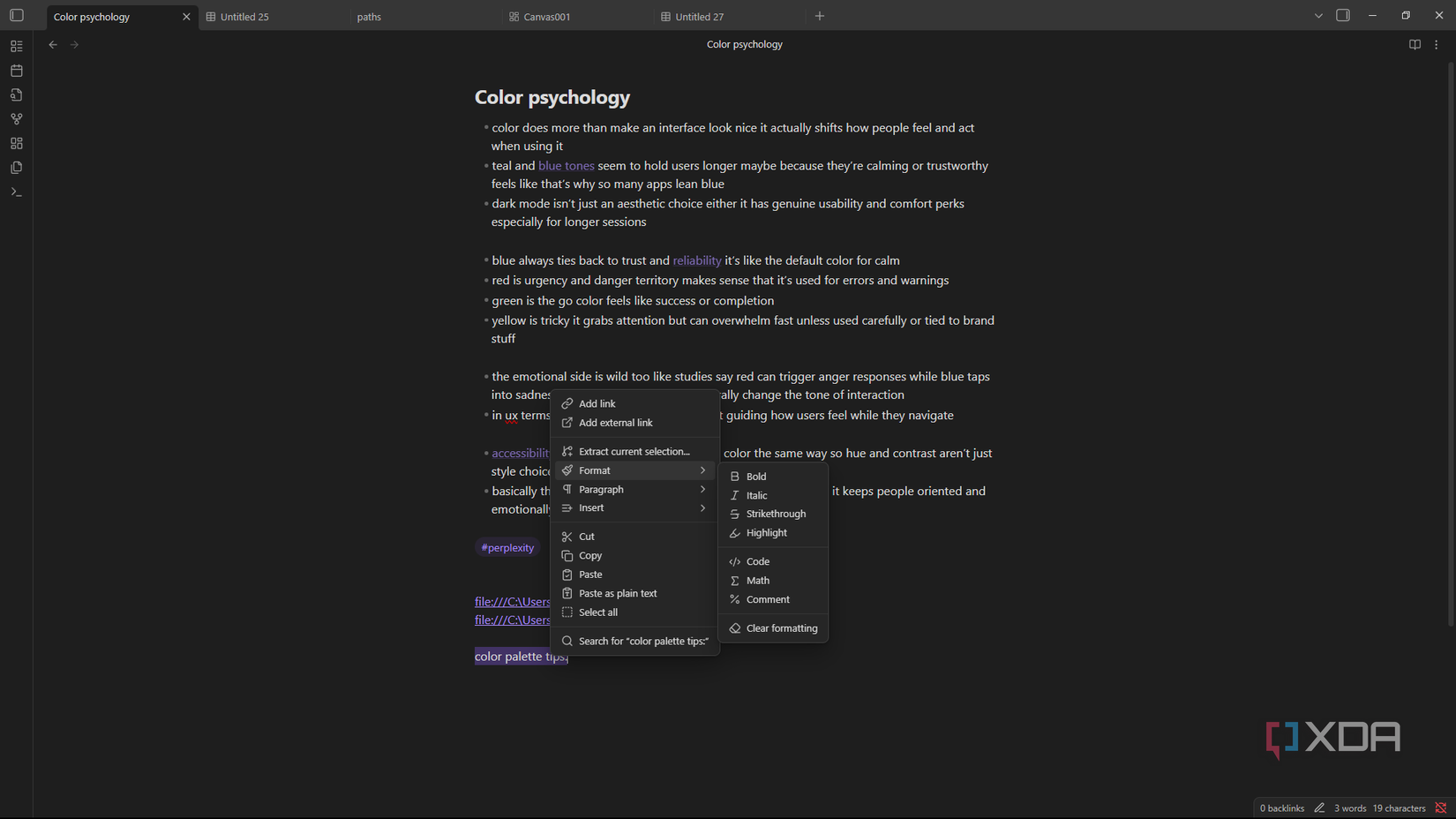
Task: Open the more options menu of the note
Action: click(1436, 44)
